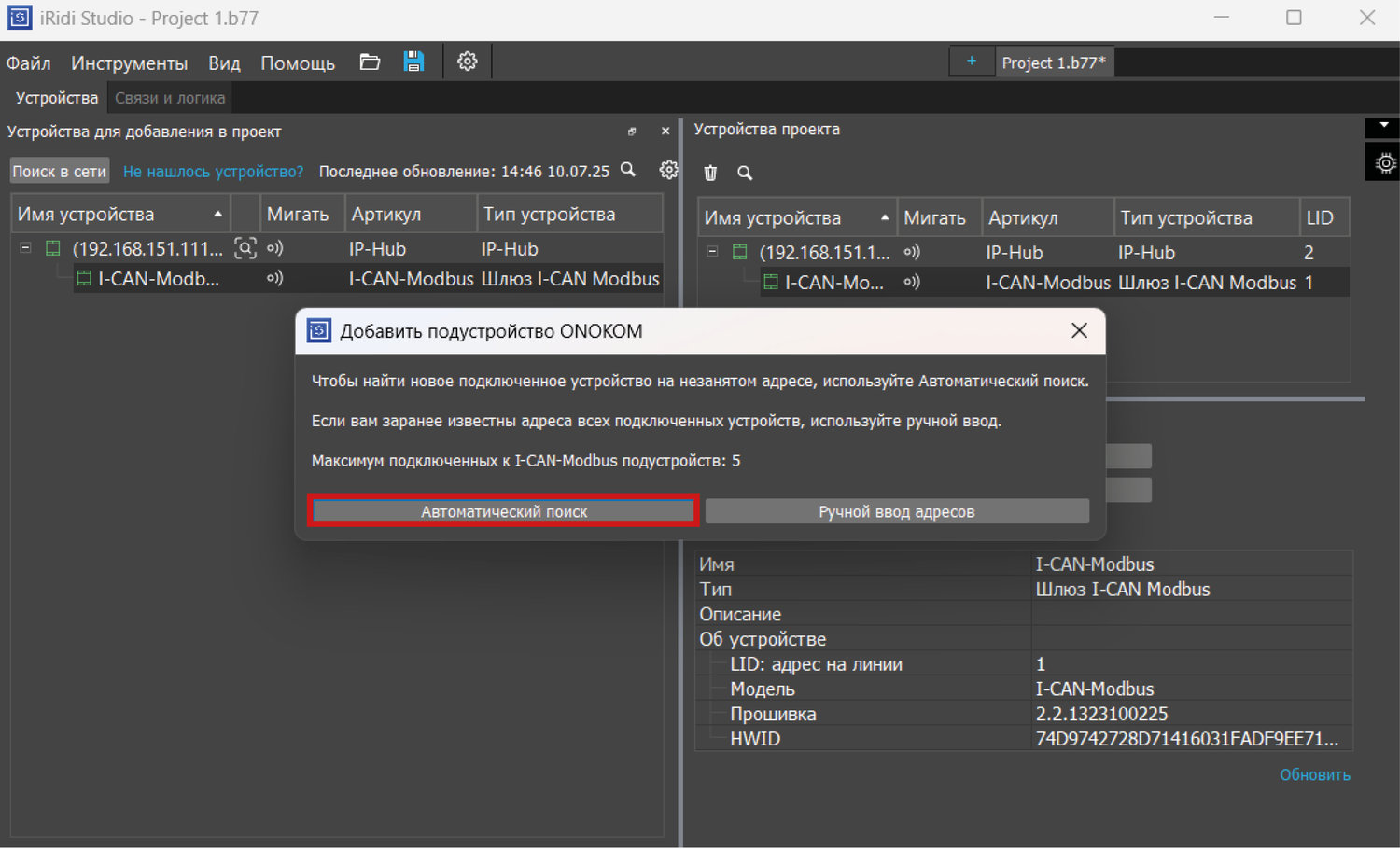Click Не нашлось устройство? link
1400x849 pixels.
click(213, 172)
